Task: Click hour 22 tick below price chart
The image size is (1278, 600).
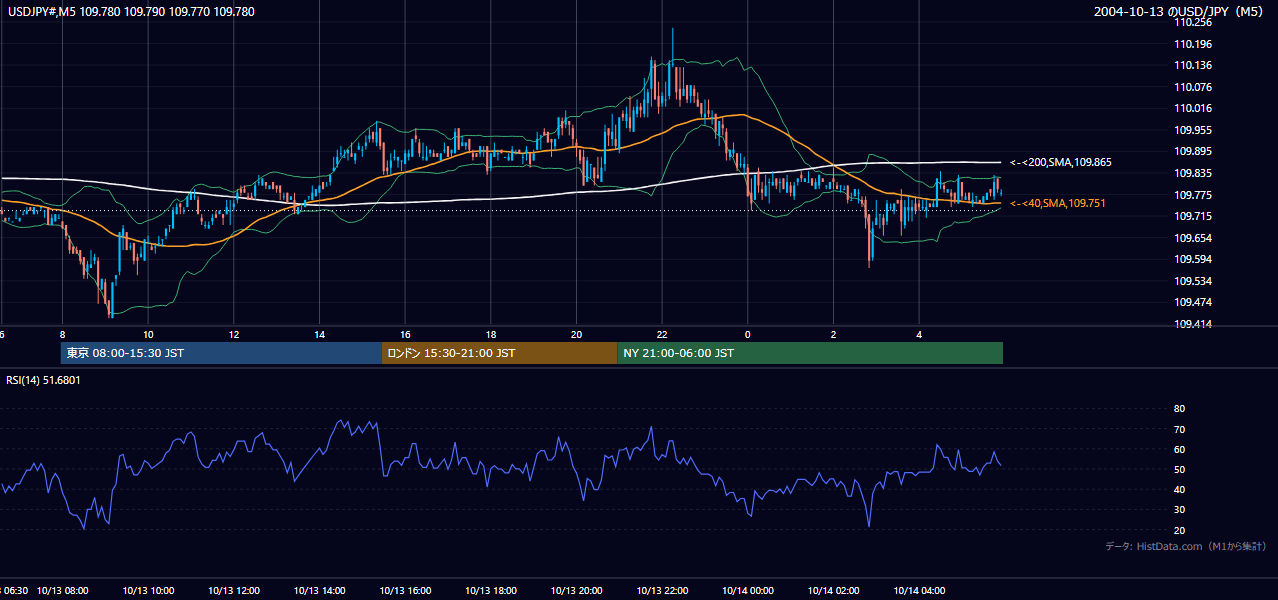Action: point(662,334)
